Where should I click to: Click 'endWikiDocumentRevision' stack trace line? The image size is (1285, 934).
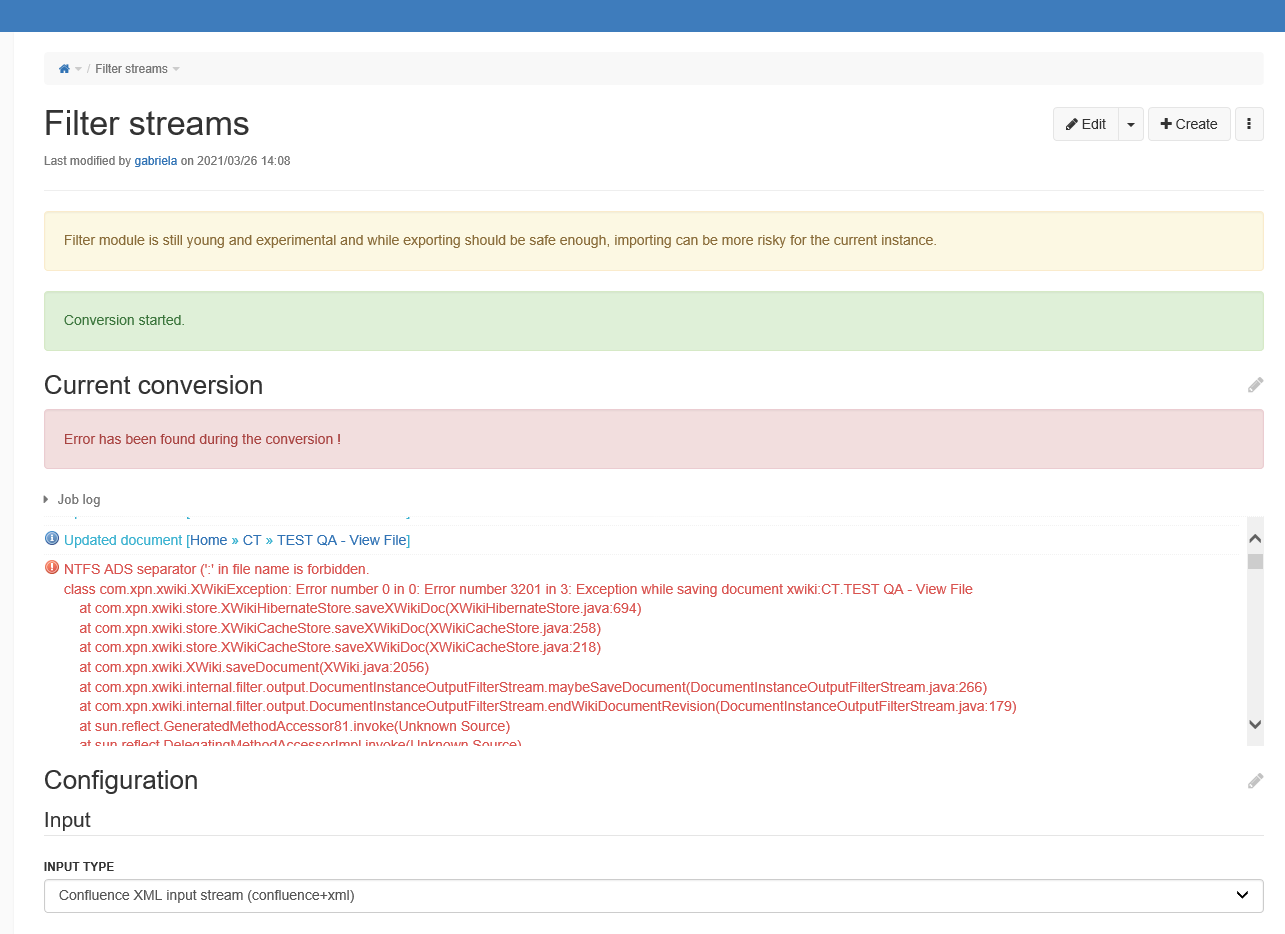click(x=548, y=706)
